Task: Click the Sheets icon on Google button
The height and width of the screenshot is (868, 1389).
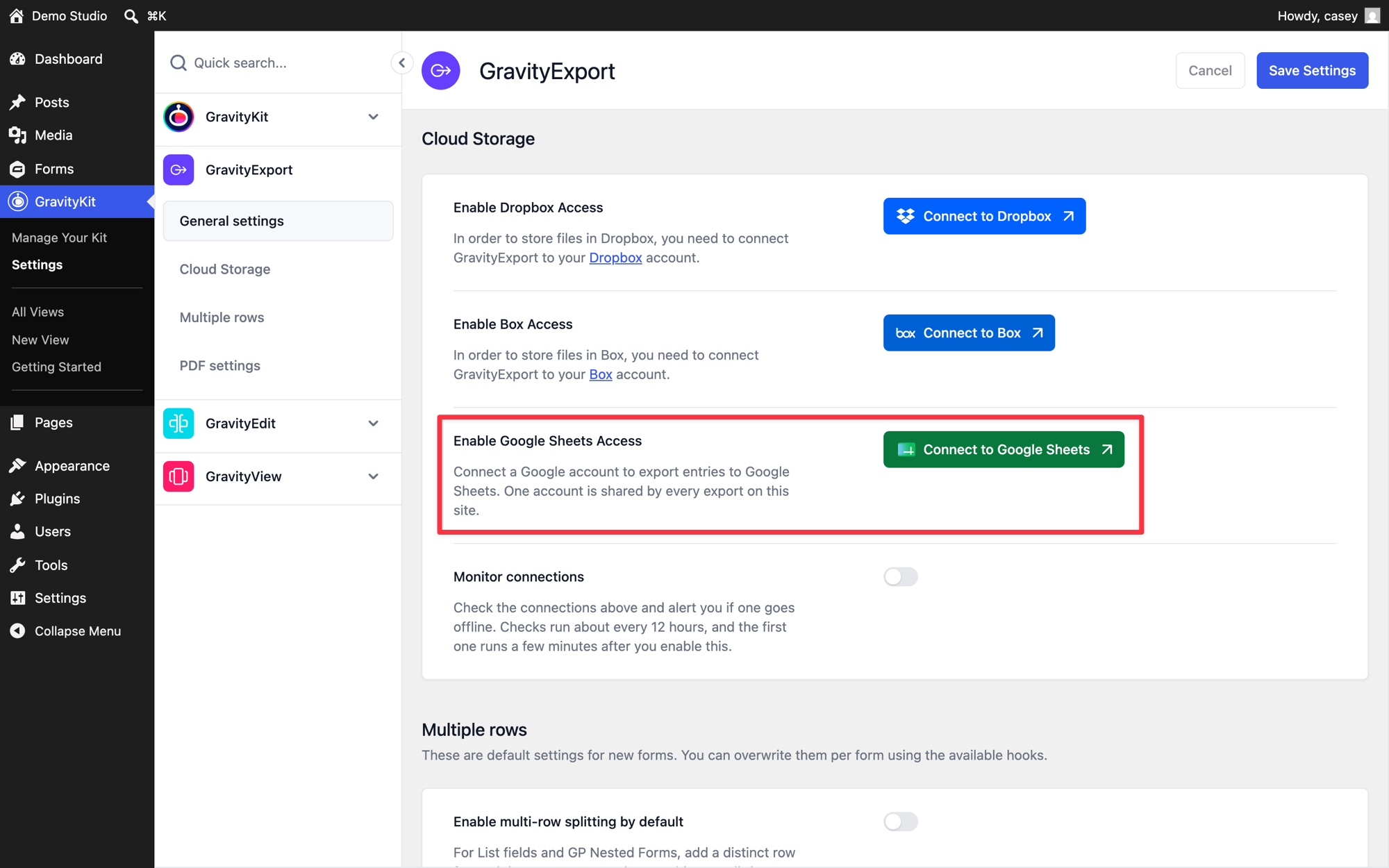Action: point(906,450)
